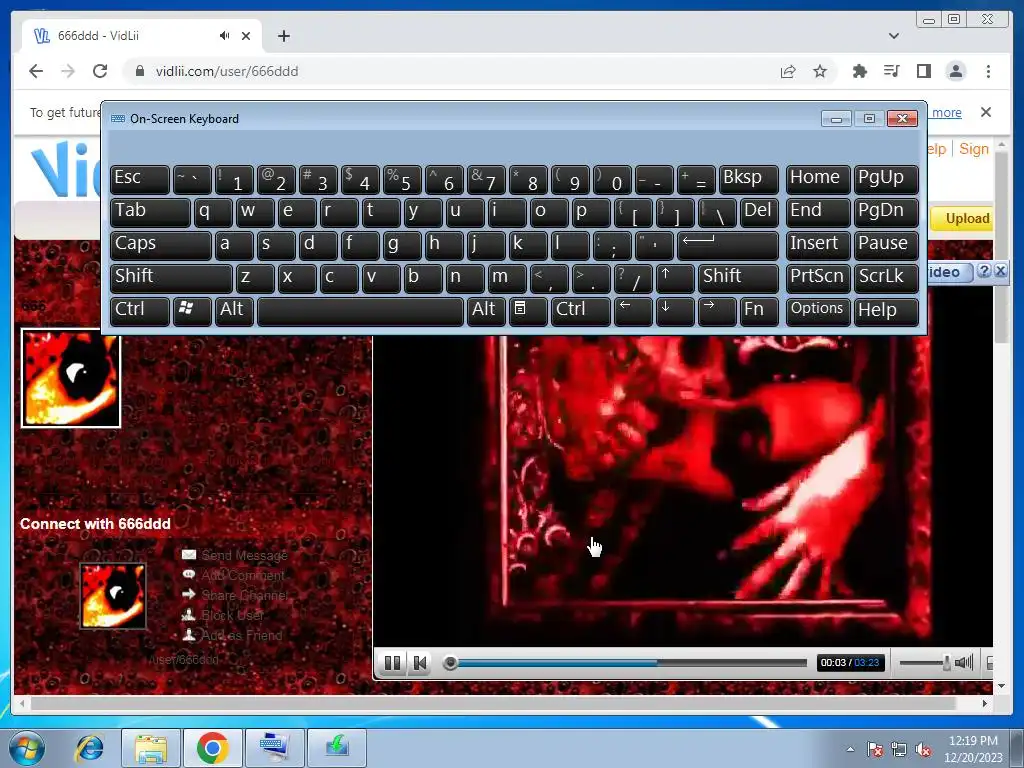Reload the page in Chrome

point(100,71)
